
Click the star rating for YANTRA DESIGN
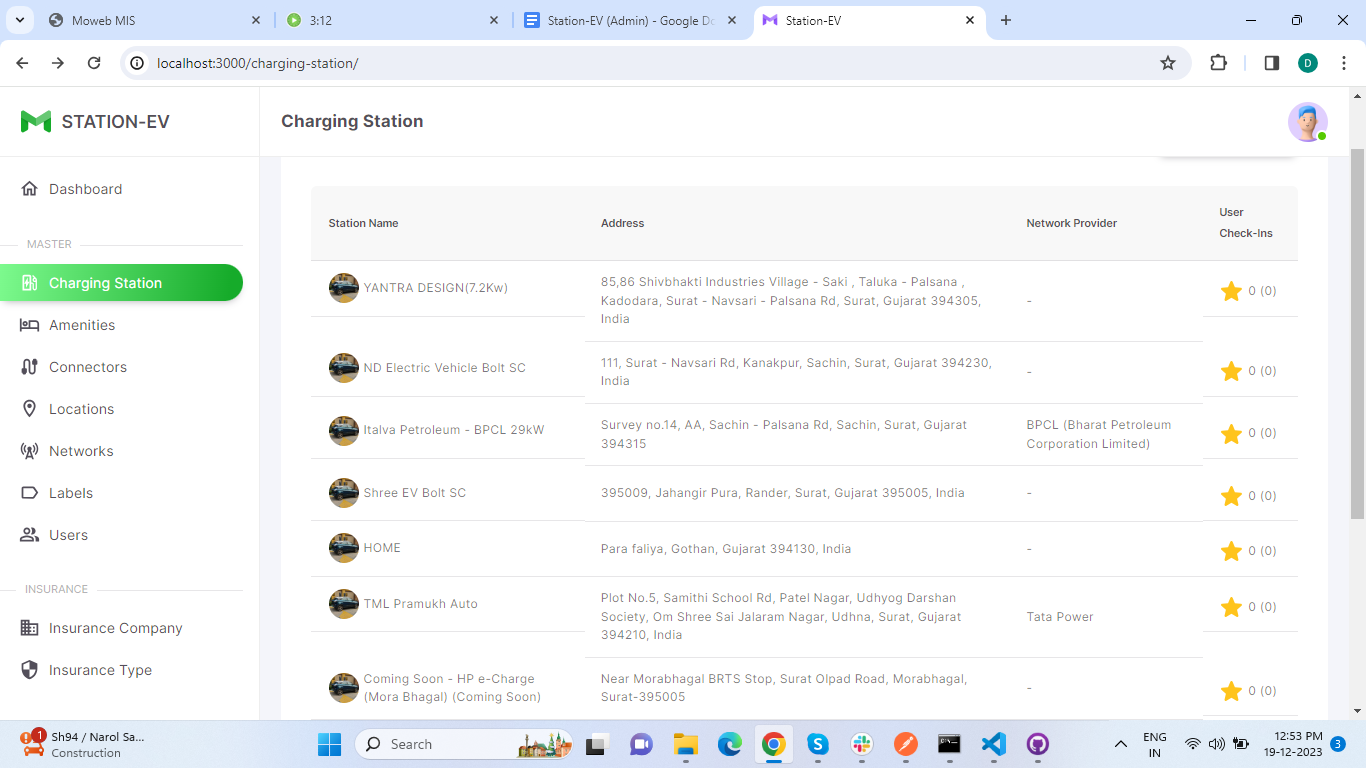1231,291
